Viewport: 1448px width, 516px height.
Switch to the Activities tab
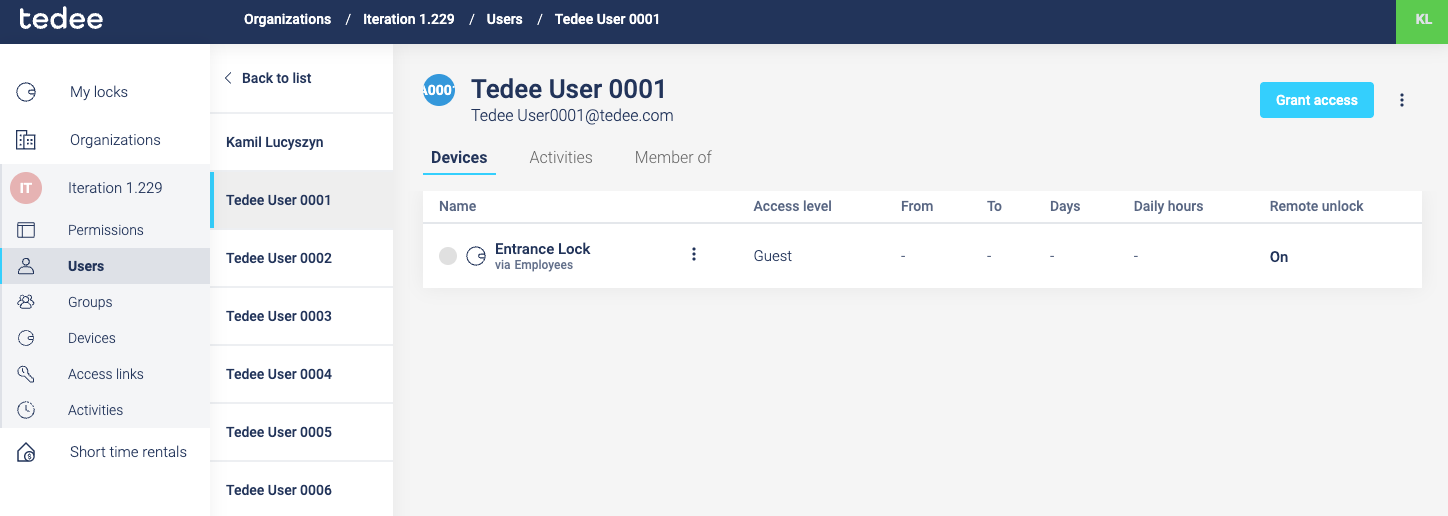(x=561, y=158)
